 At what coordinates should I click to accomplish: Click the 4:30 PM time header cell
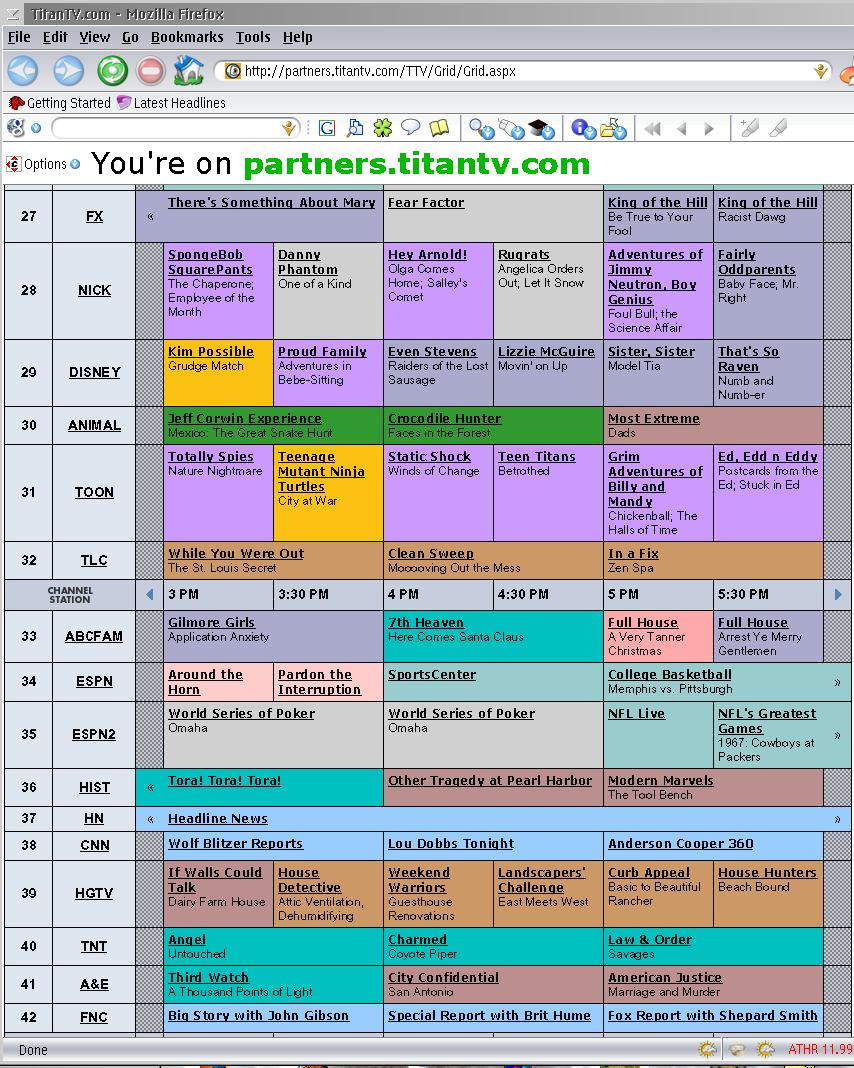click(548, 595)
